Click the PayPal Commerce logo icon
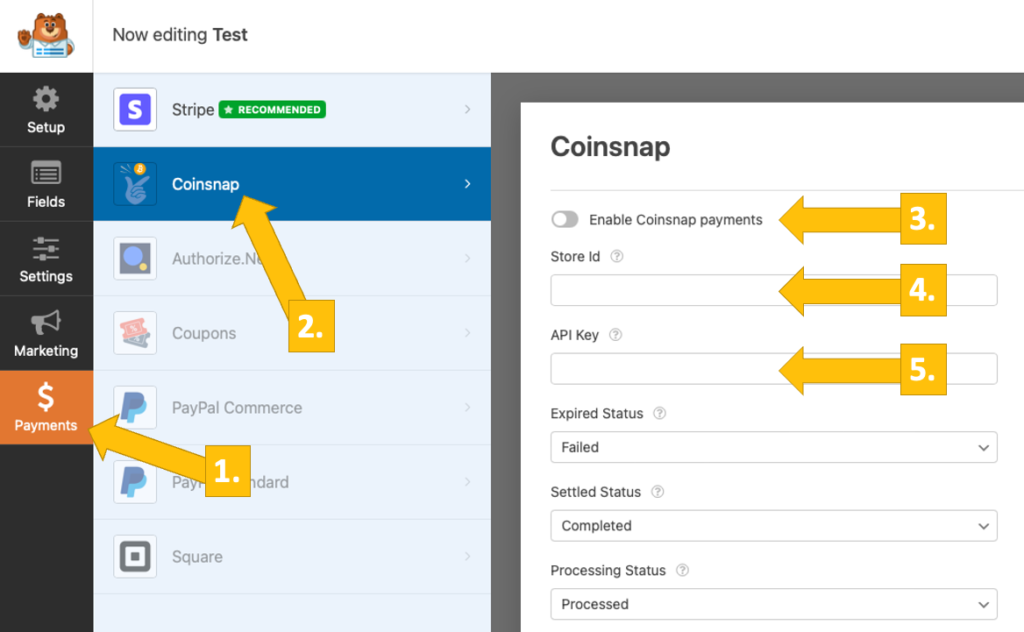Screen dimensions: 1024x632 pyautogui.click(x=135, y=407)
